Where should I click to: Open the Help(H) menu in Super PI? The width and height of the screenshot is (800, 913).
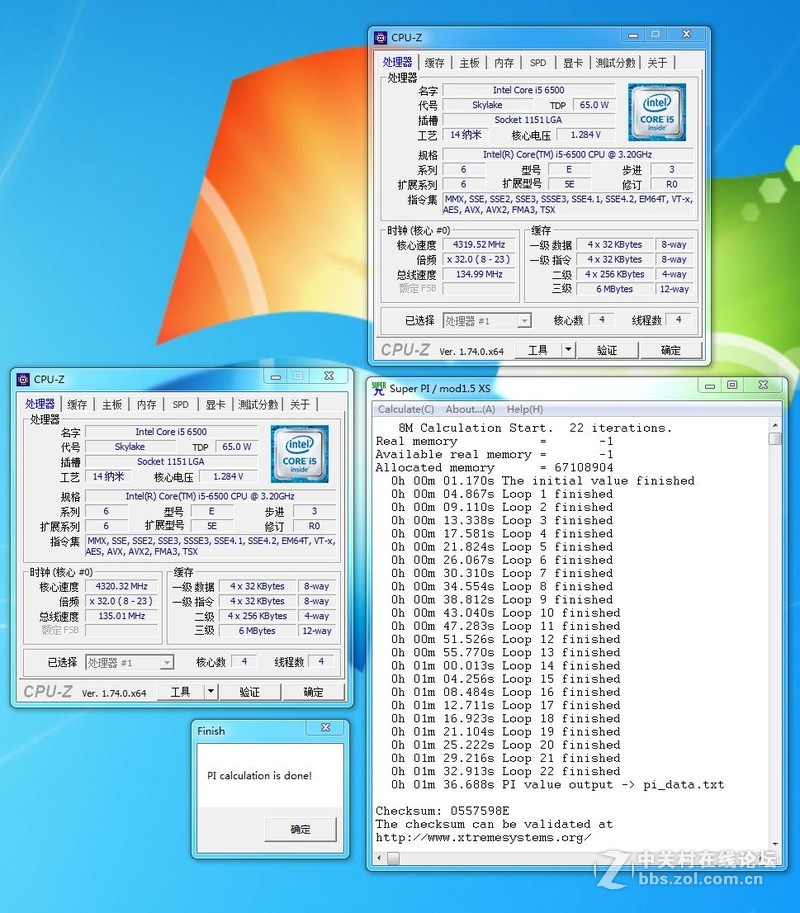coord(524,409)
